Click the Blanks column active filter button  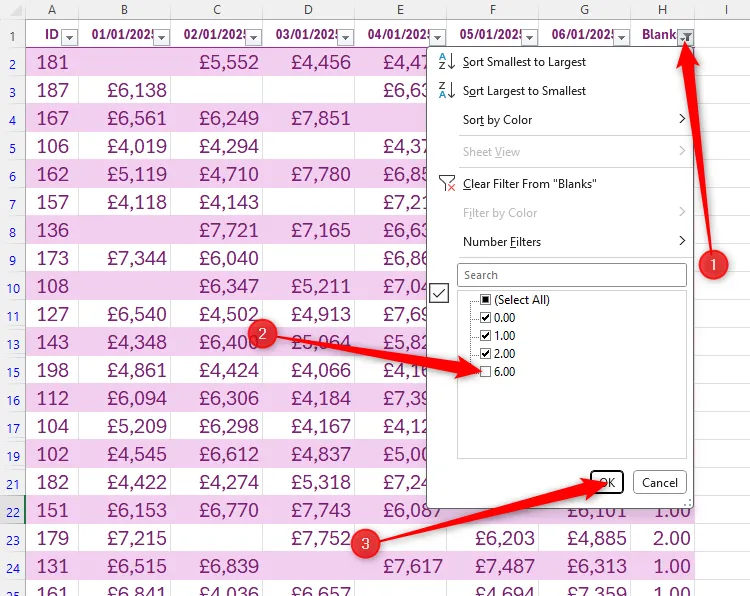(686, 37)
